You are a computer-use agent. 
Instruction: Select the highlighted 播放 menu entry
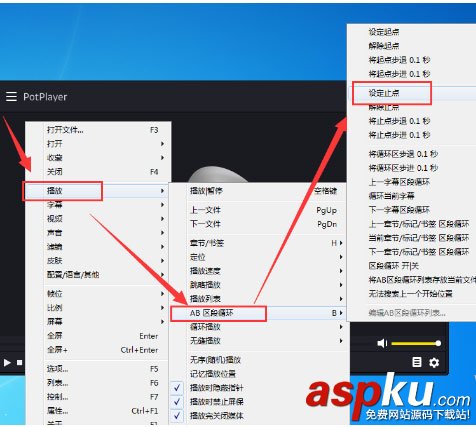98,191
